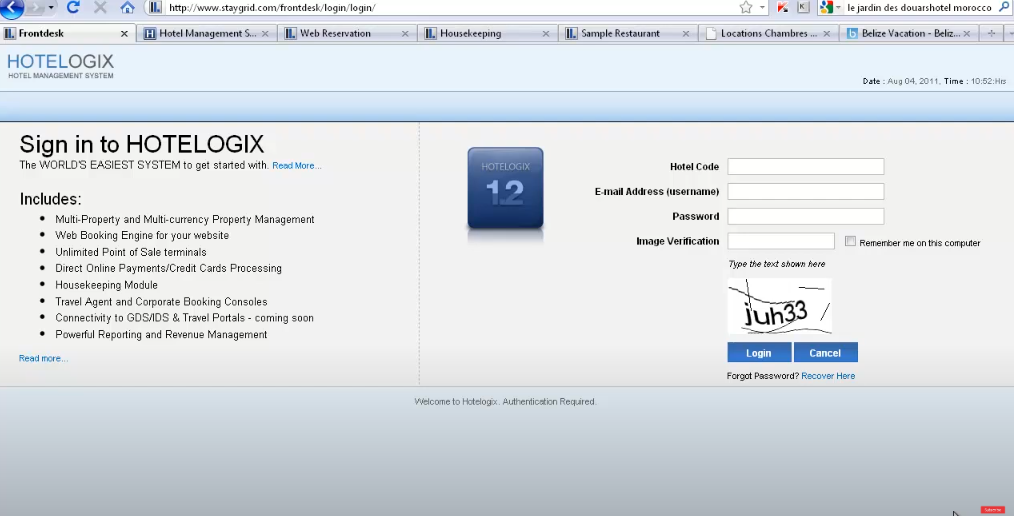Go back using the browser Back arrow
1014x516 pixels.
12,7
